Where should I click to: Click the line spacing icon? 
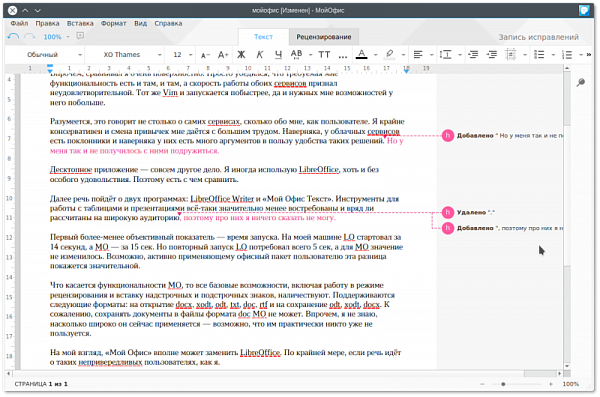pos(445,55)
